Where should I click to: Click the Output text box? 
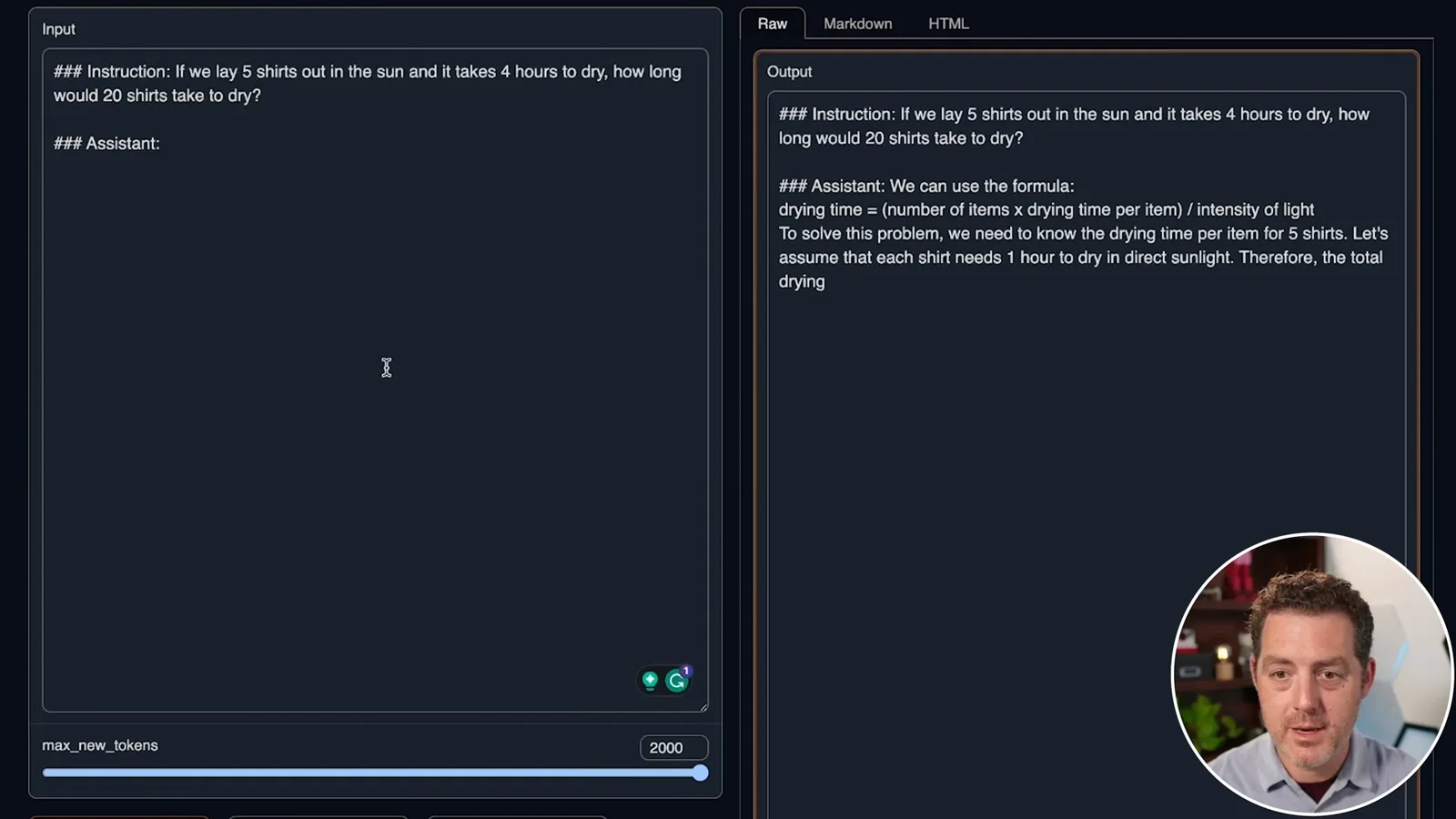1086,455
